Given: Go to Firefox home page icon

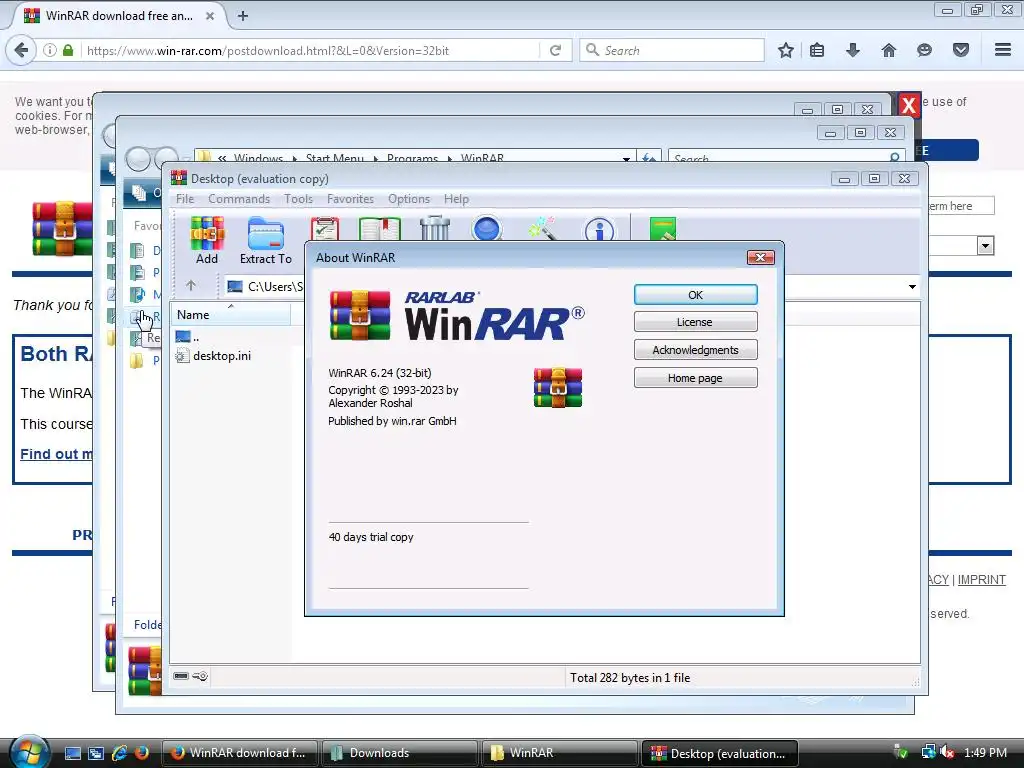Looking at the screenshot, I should click(889, 50).
